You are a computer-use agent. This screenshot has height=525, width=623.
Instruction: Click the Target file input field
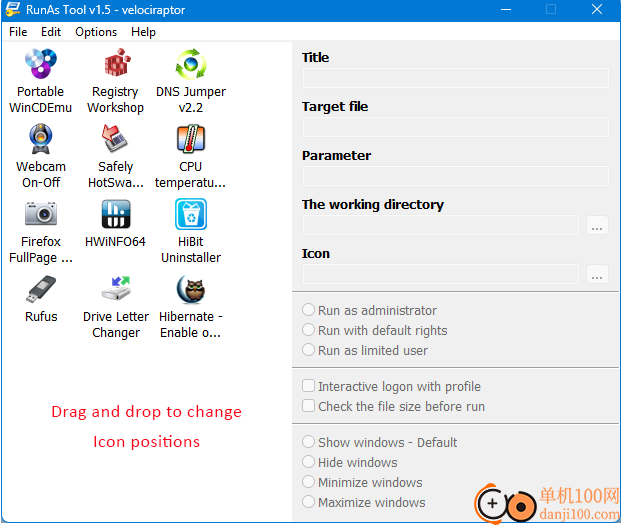[x=456, y=127]
